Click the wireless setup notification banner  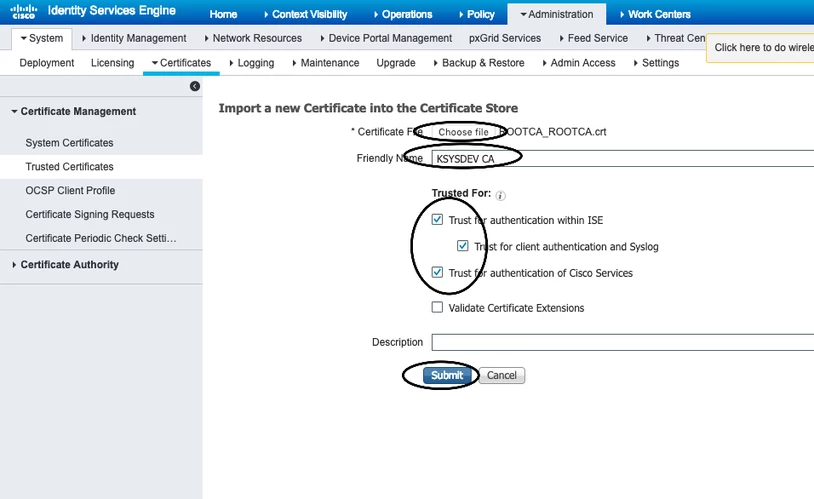pos(761,47)
